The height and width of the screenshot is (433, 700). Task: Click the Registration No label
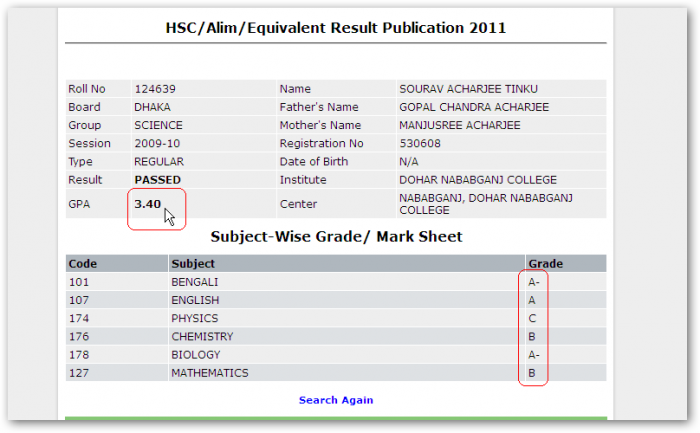pyautogui.click(x=321, y=143)
